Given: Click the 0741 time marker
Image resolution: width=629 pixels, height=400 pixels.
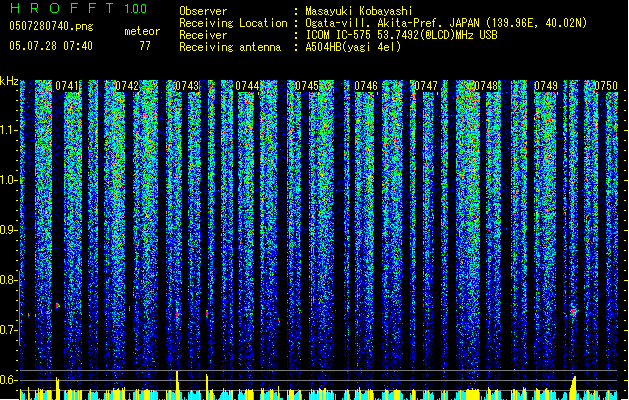Looking at the screenshot, I should coord(67,86).
